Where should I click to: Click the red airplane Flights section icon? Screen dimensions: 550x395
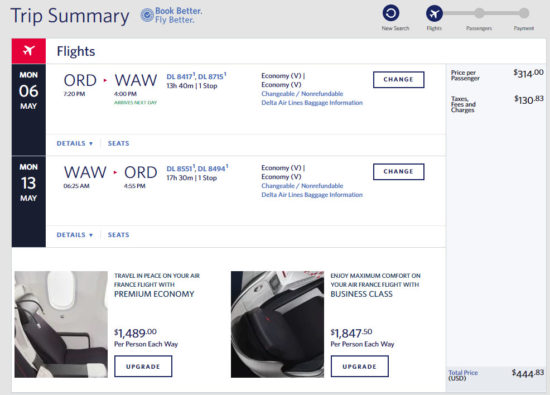point(29,51)
